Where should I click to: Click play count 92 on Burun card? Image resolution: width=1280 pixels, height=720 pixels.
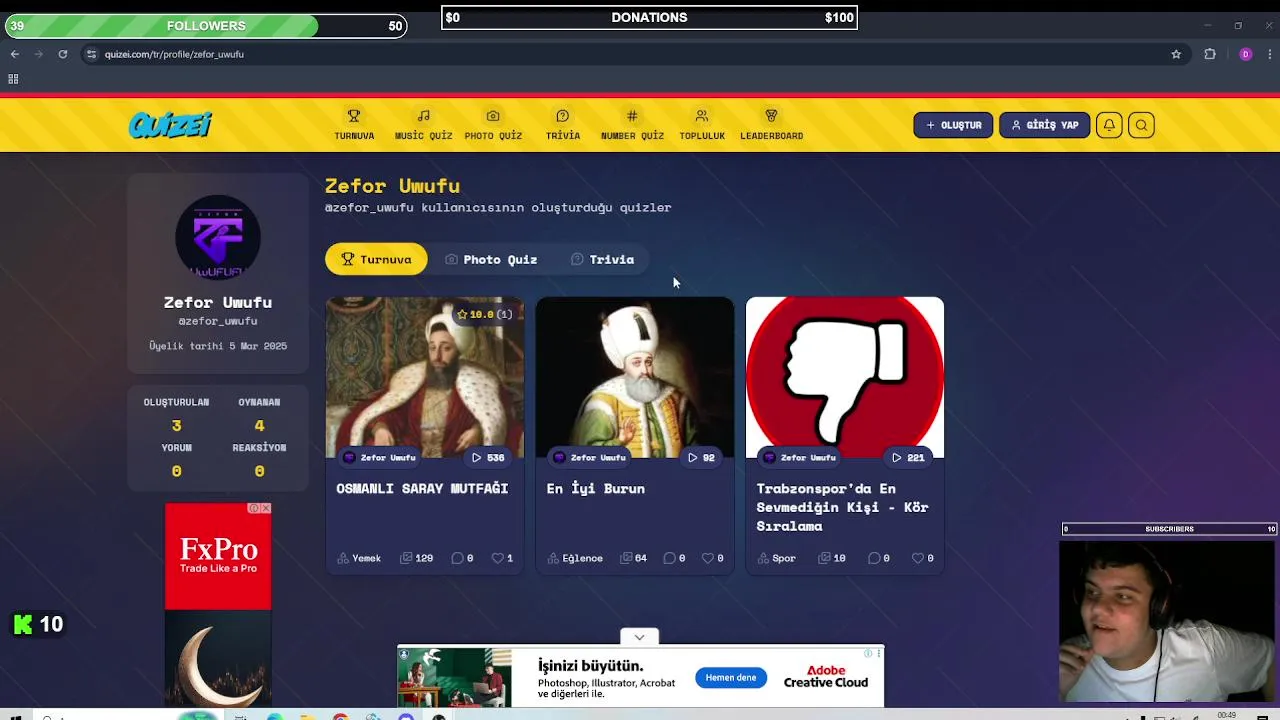click(x=701, y=457)
